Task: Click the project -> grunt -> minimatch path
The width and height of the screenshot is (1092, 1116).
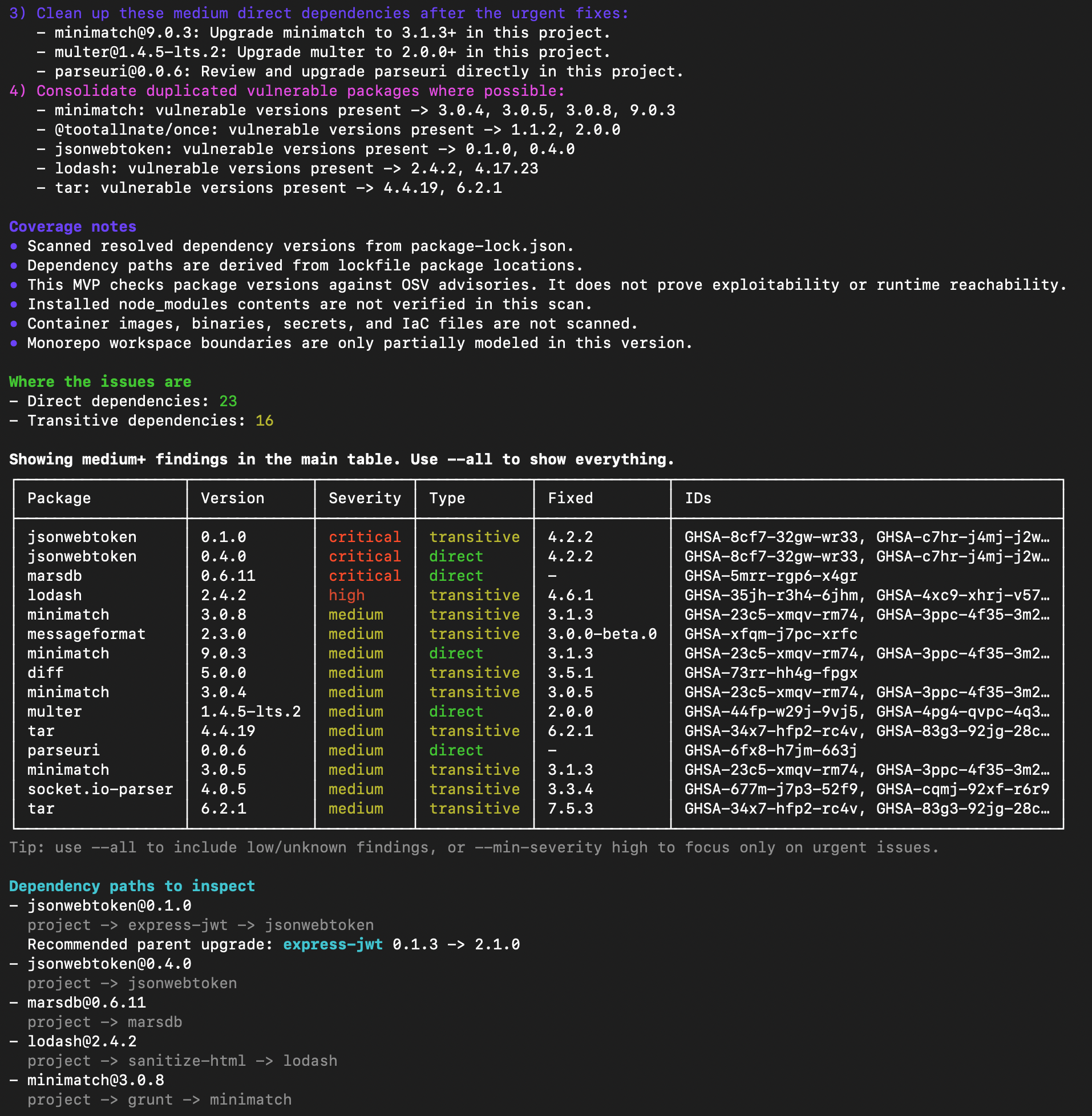Action: click(159, 1099)
